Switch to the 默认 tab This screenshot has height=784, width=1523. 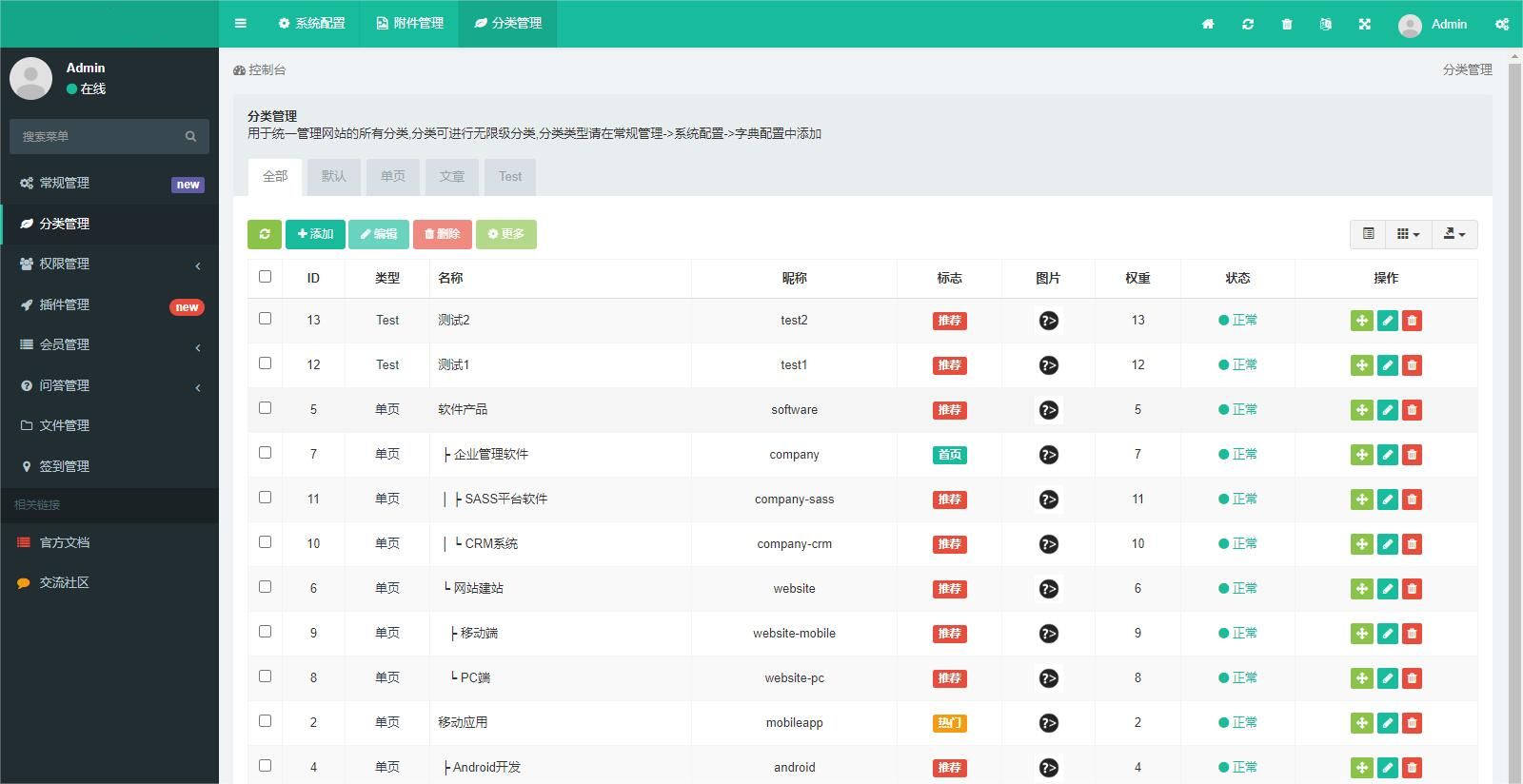coord(334,177)
